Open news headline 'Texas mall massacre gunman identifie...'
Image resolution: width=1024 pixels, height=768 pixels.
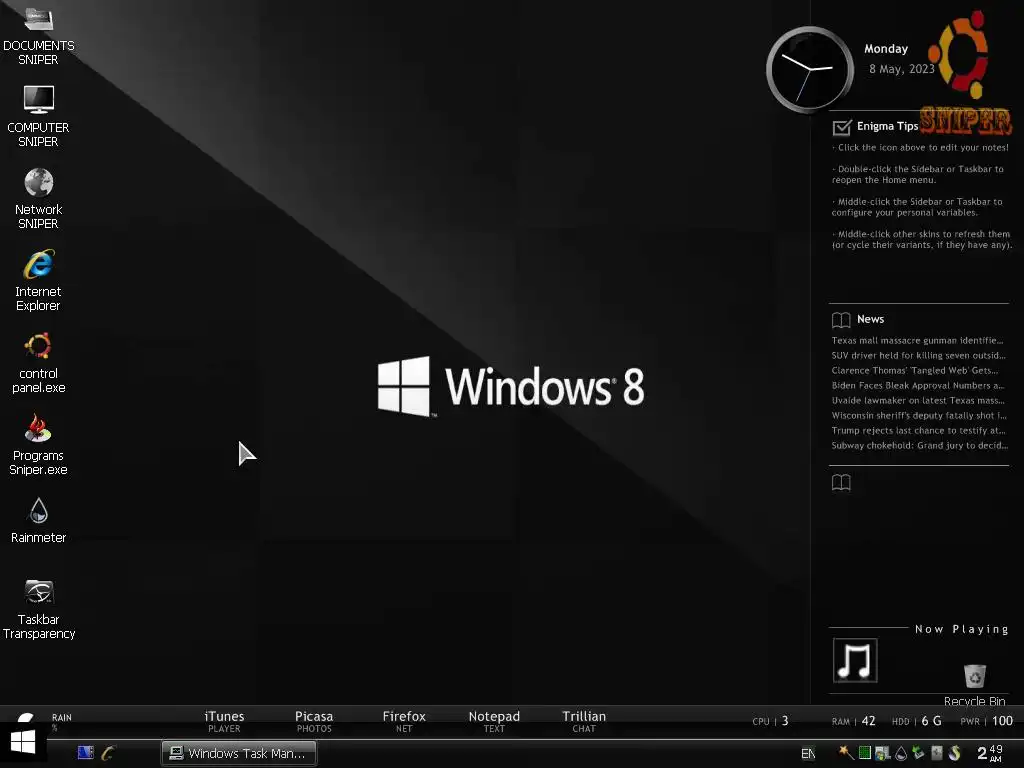coord(918,340)
